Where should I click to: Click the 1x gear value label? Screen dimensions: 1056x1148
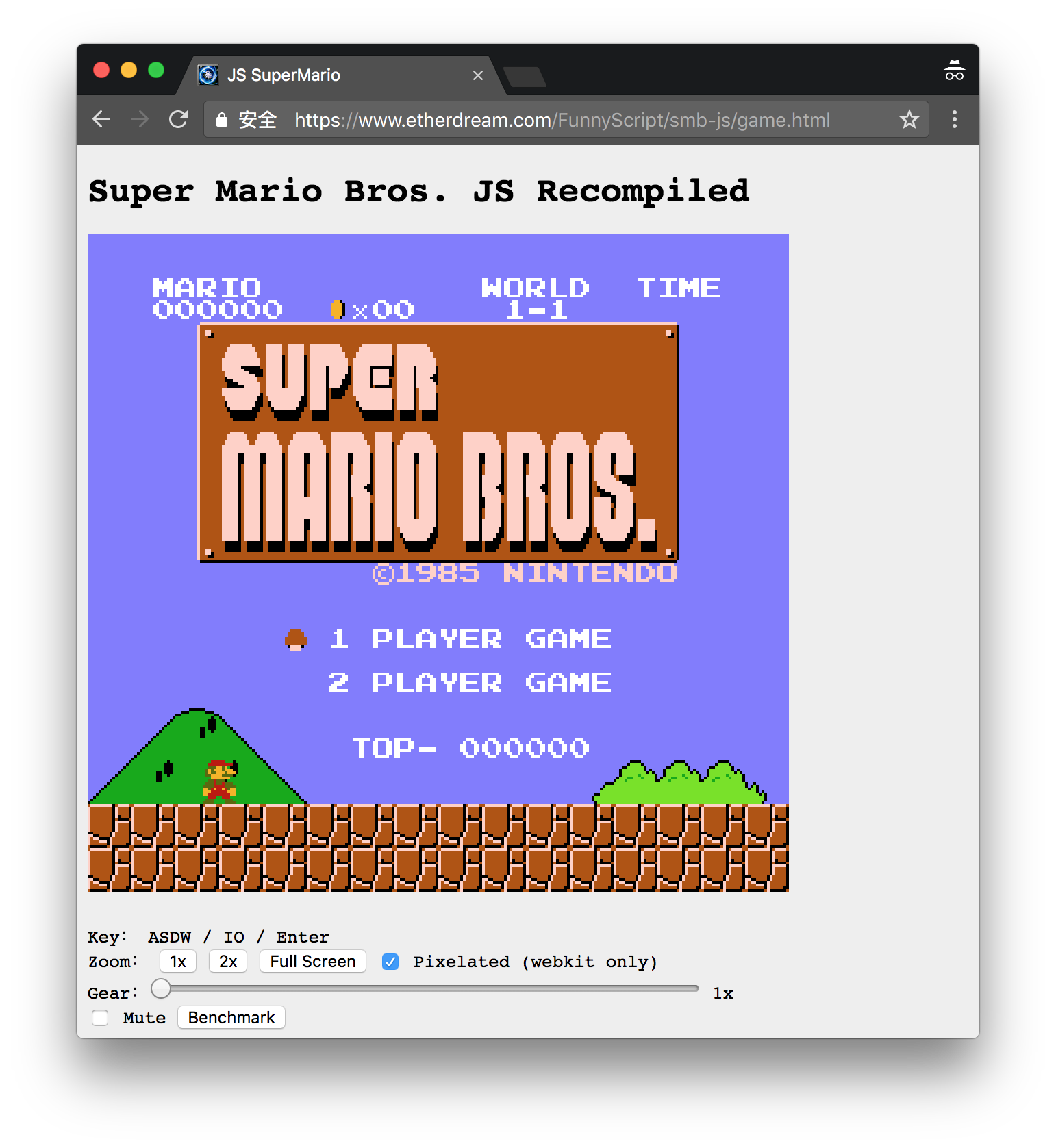click(x=723, y=993)
